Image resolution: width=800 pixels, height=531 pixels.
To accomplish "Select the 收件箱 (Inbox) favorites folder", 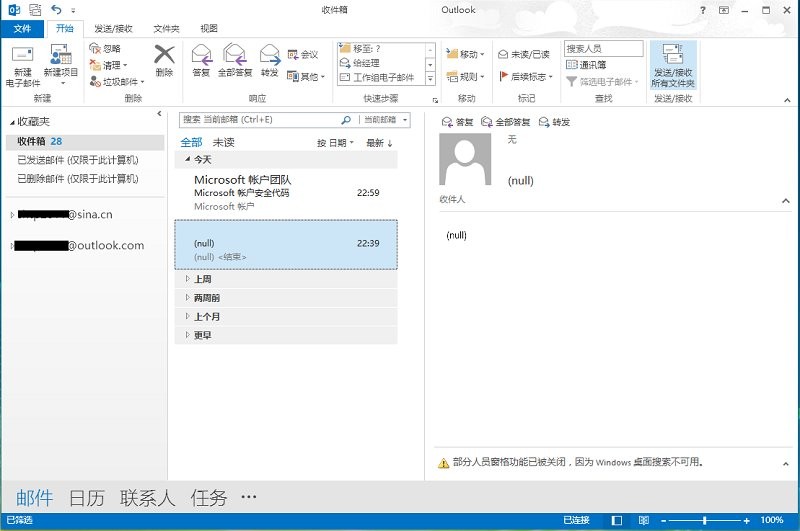I will 32,142.
